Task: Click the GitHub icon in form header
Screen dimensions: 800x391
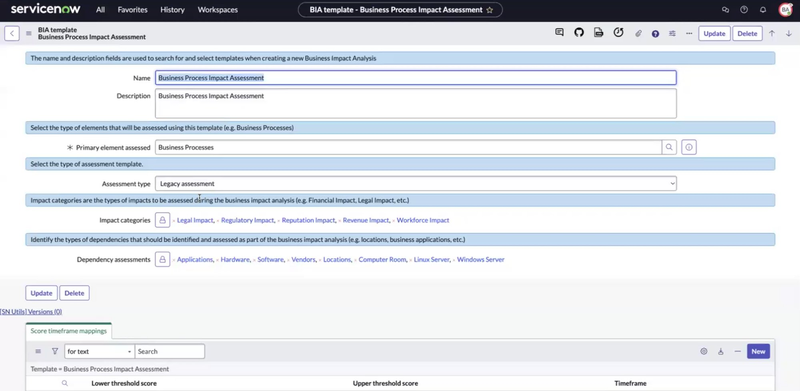Action: [579, 33]
